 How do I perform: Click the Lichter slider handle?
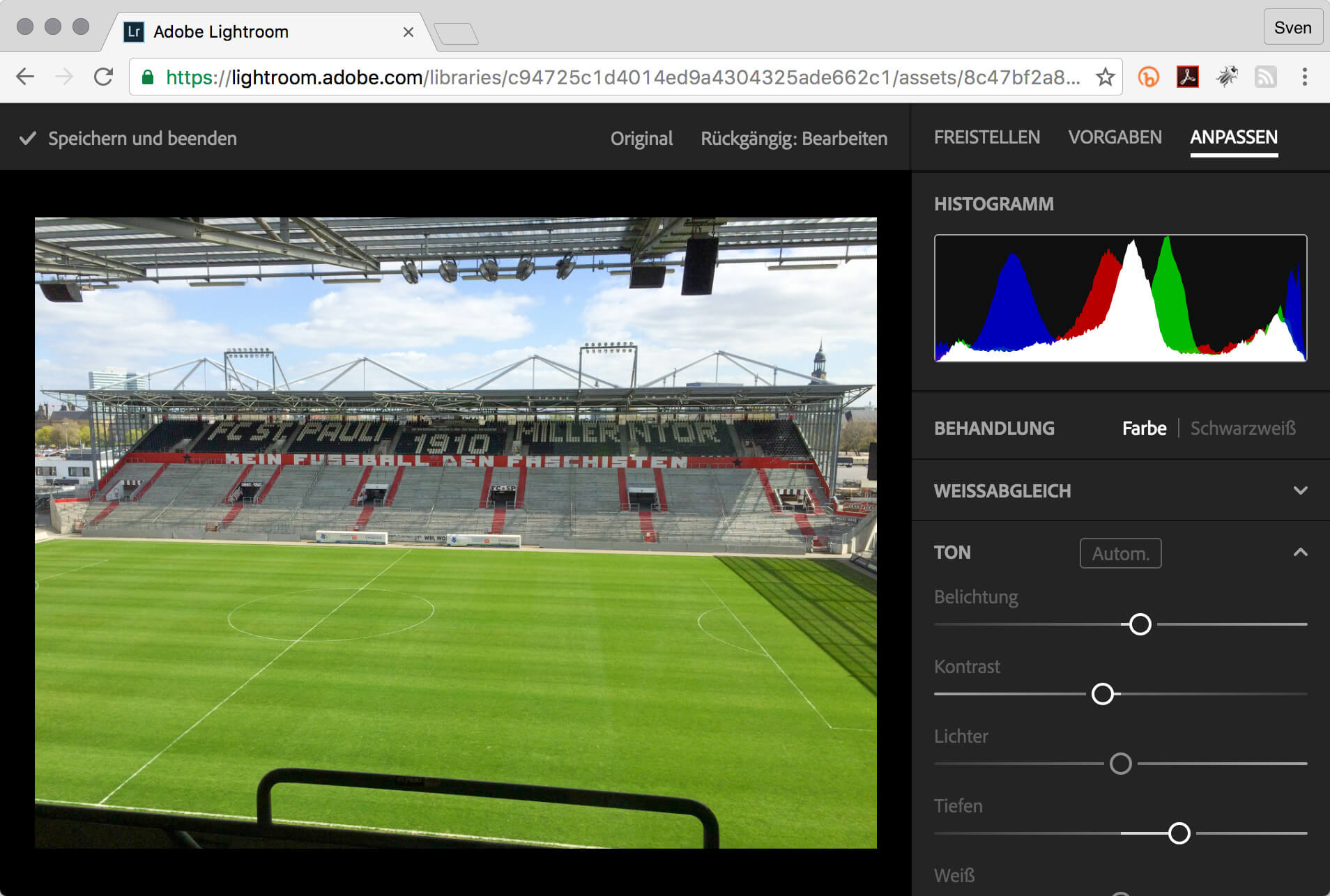coord(1121,764)
